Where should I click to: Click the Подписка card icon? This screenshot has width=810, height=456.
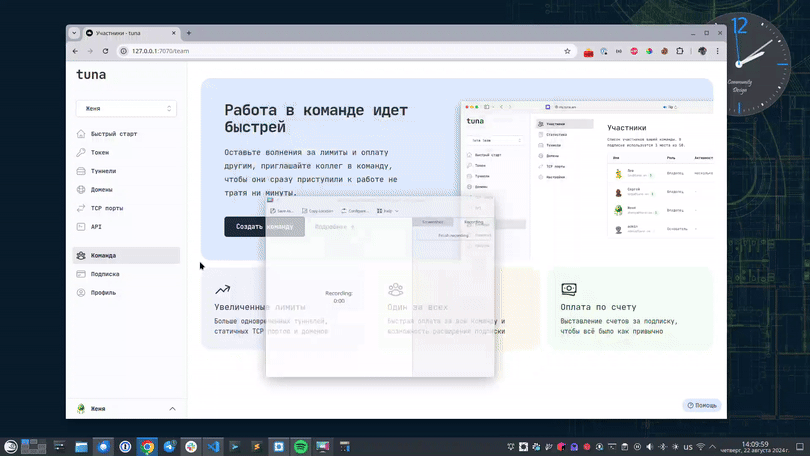tap(80, 274)
